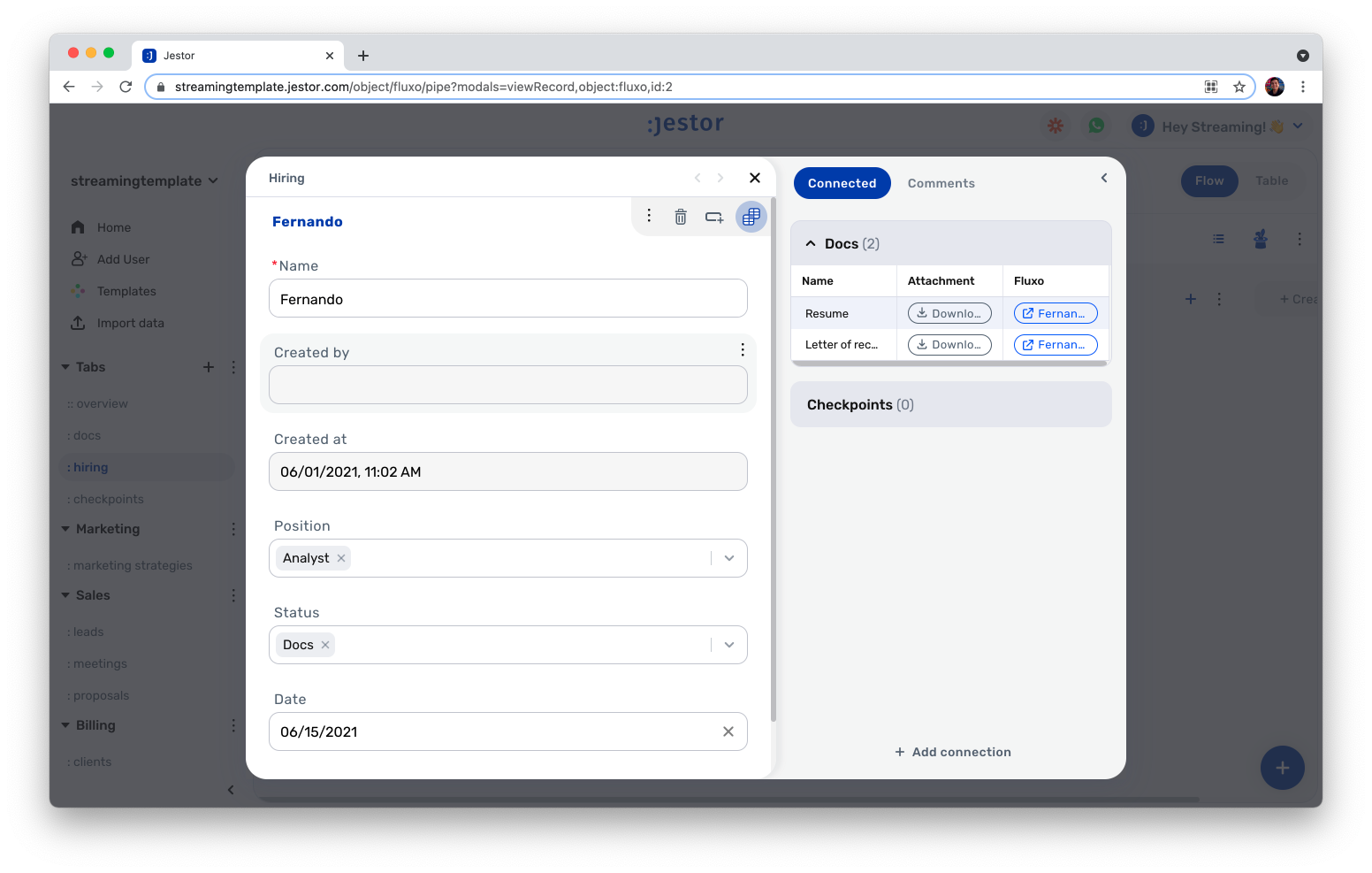Open Billing section options menu

pos(233,725)
